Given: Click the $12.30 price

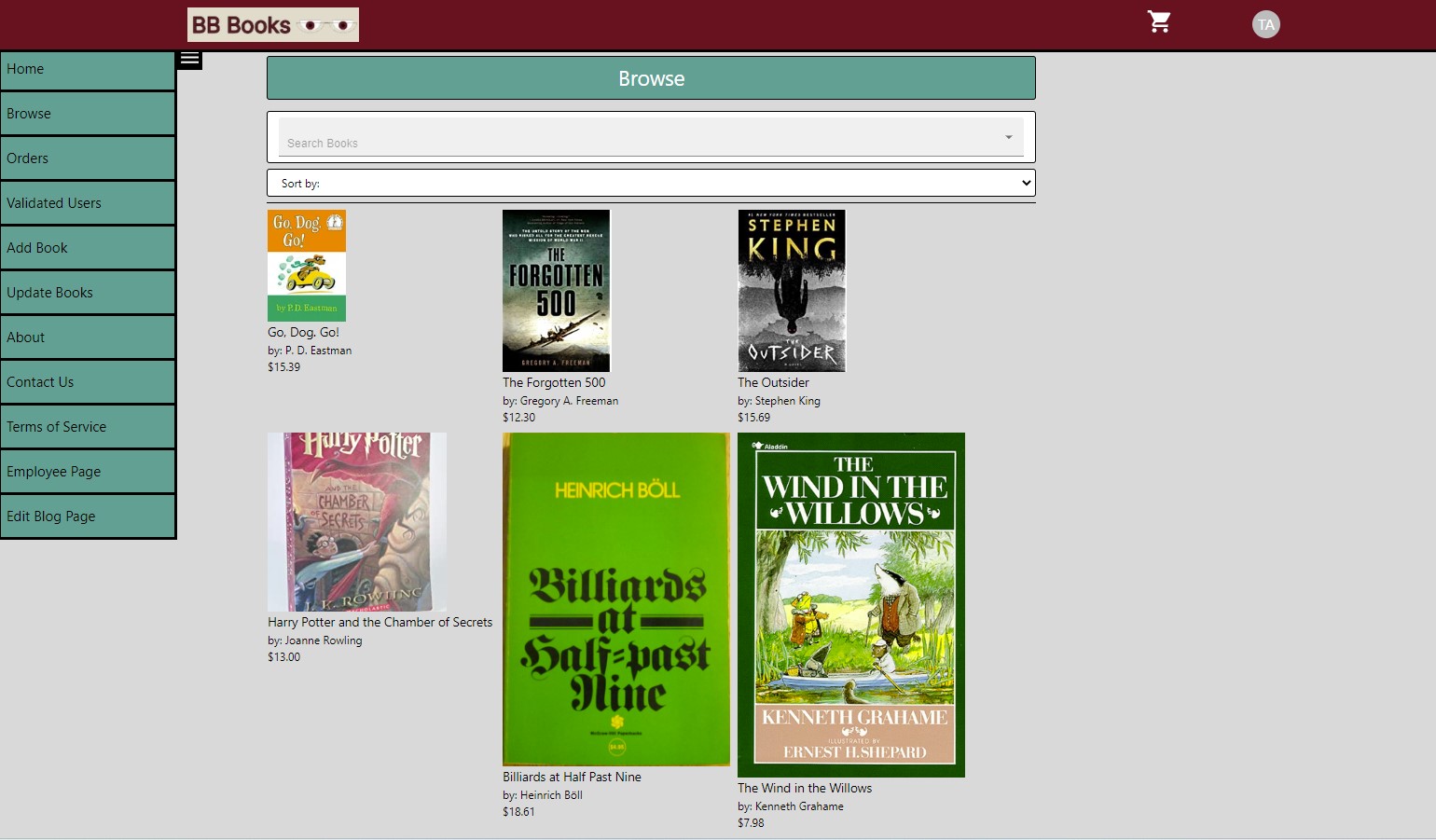Looking at the screenshot, I should click(519, 418).
